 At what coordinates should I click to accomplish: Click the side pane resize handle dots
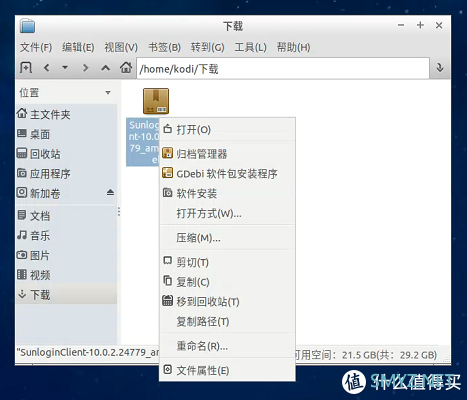119,211
